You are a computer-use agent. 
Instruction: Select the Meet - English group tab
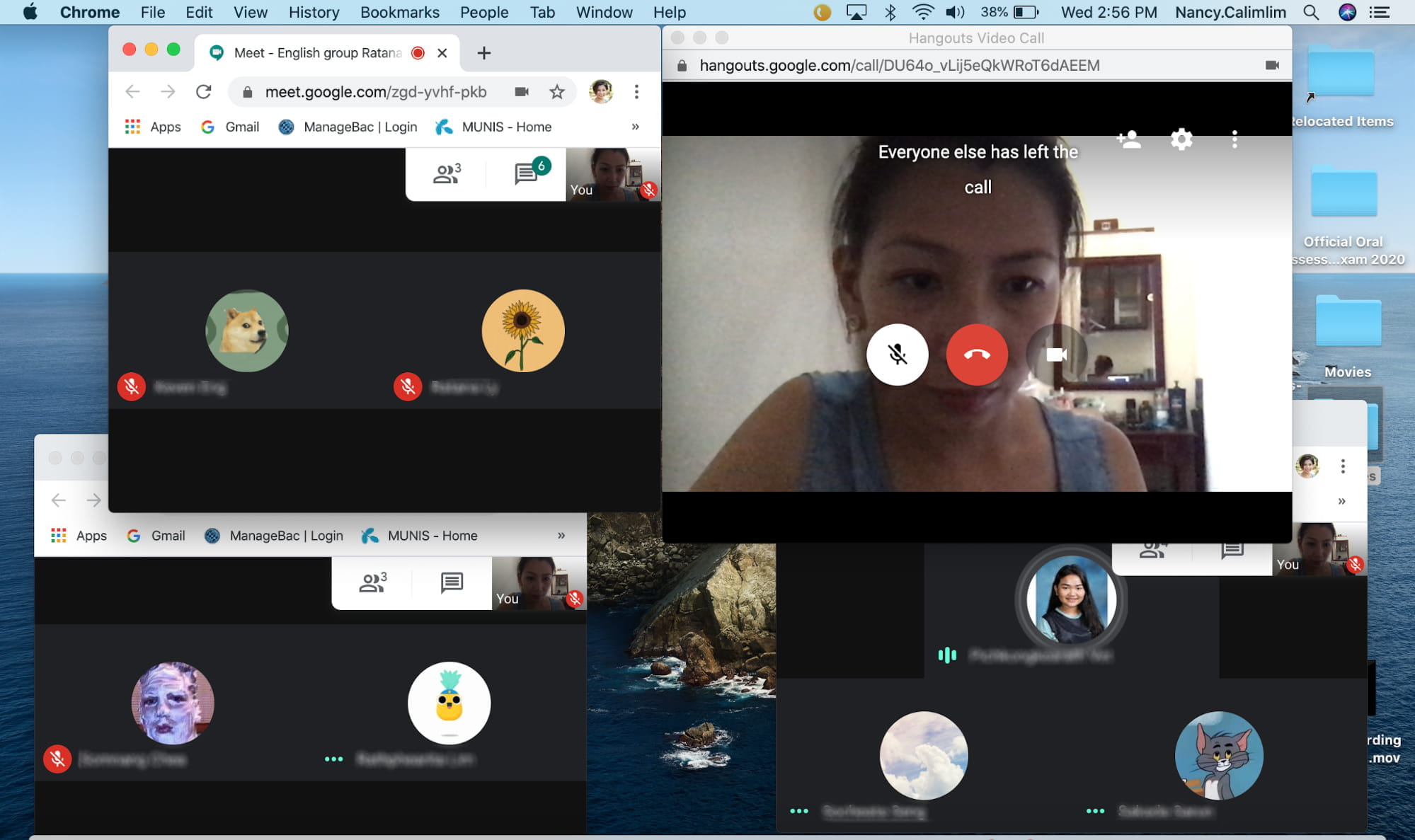click(x=317, y=53)
